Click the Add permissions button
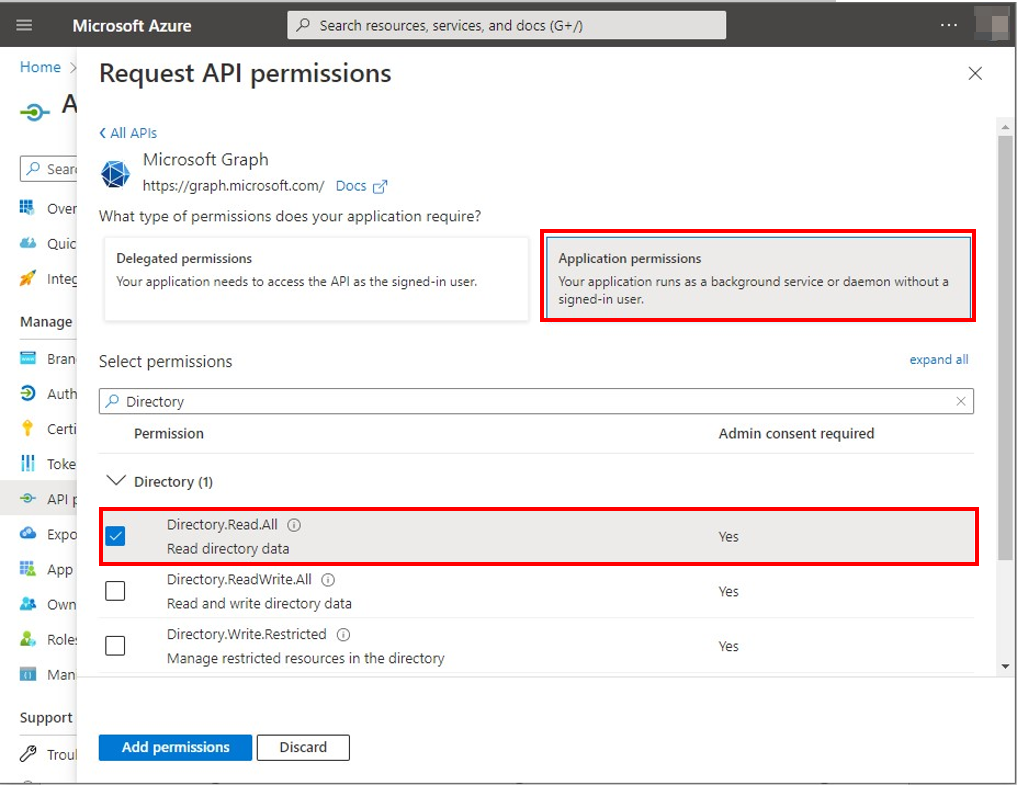Image resolution: width=1017 pixels, height=788 pixels. [x=175, y=747]
